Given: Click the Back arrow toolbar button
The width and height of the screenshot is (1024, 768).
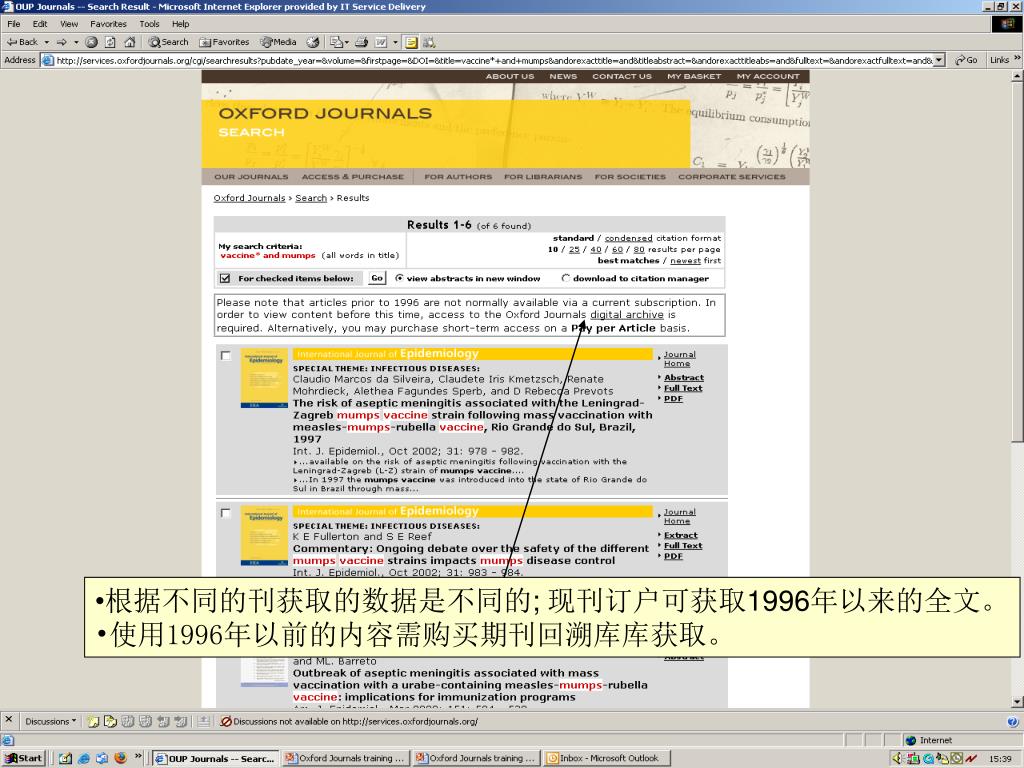Looking at the screenshot, I should [x=22, y=42].
